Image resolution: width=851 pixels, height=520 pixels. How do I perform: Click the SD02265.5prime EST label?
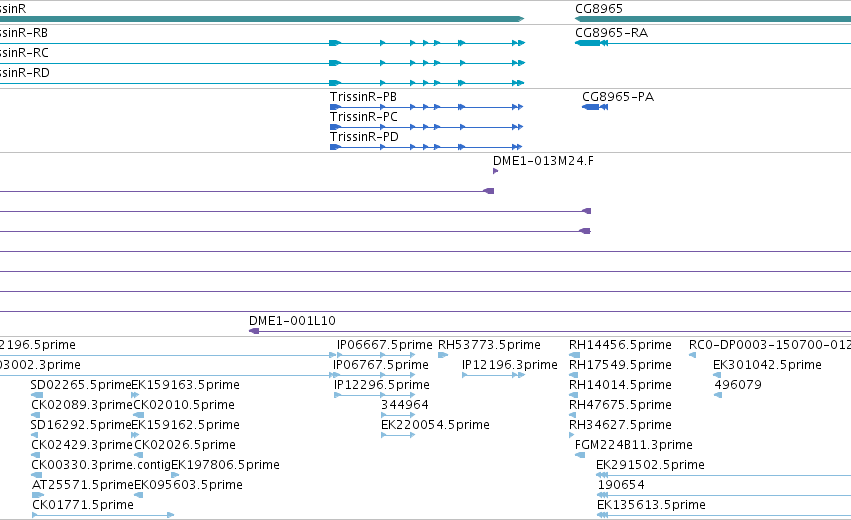coord(81,385)
